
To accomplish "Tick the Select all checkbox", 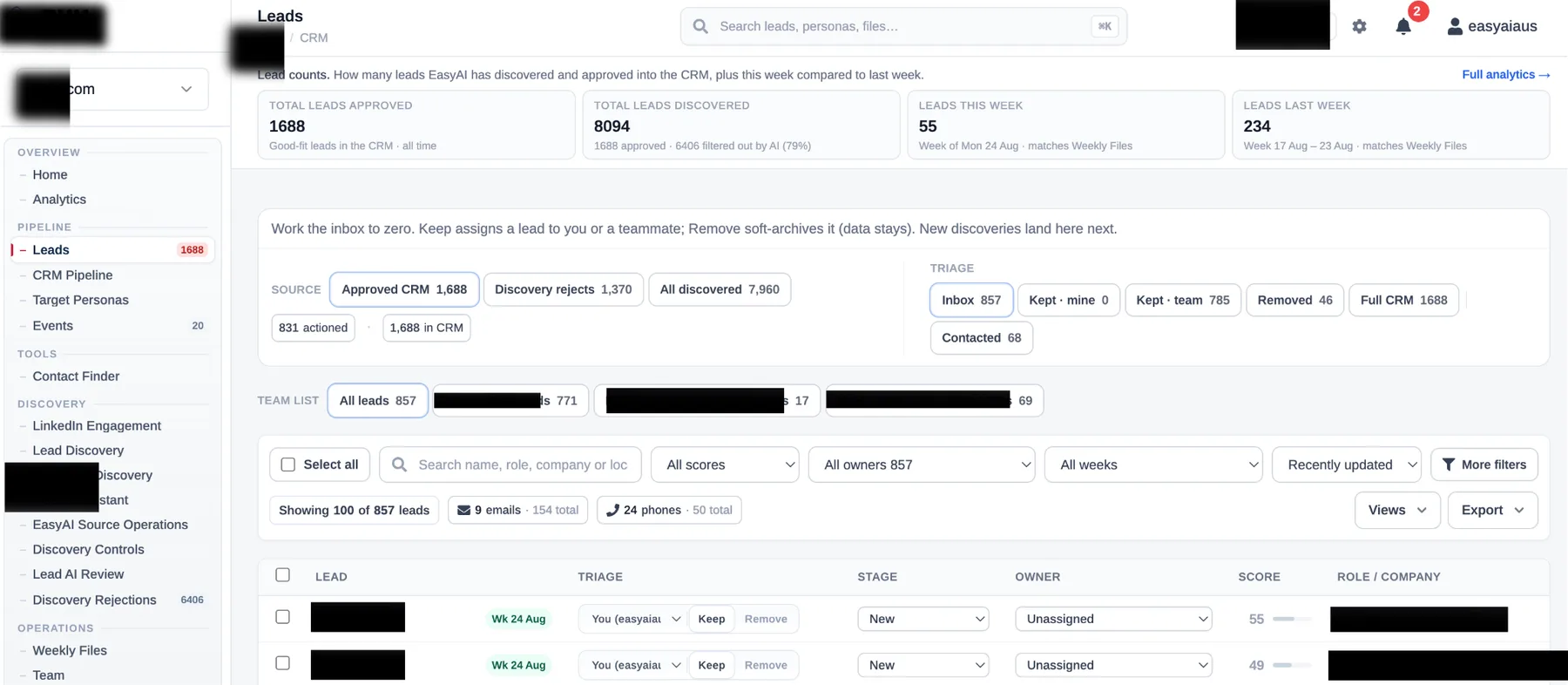I will (288, 465).
